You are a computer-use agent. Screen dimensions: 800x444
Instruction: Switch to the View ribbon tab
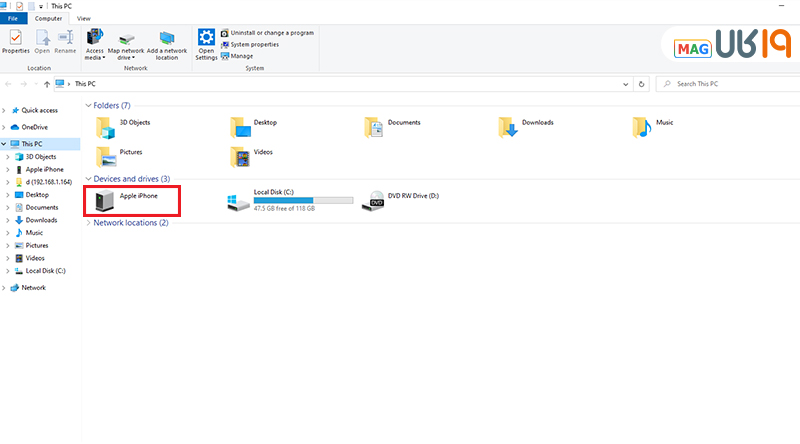[x=83, y=18]
